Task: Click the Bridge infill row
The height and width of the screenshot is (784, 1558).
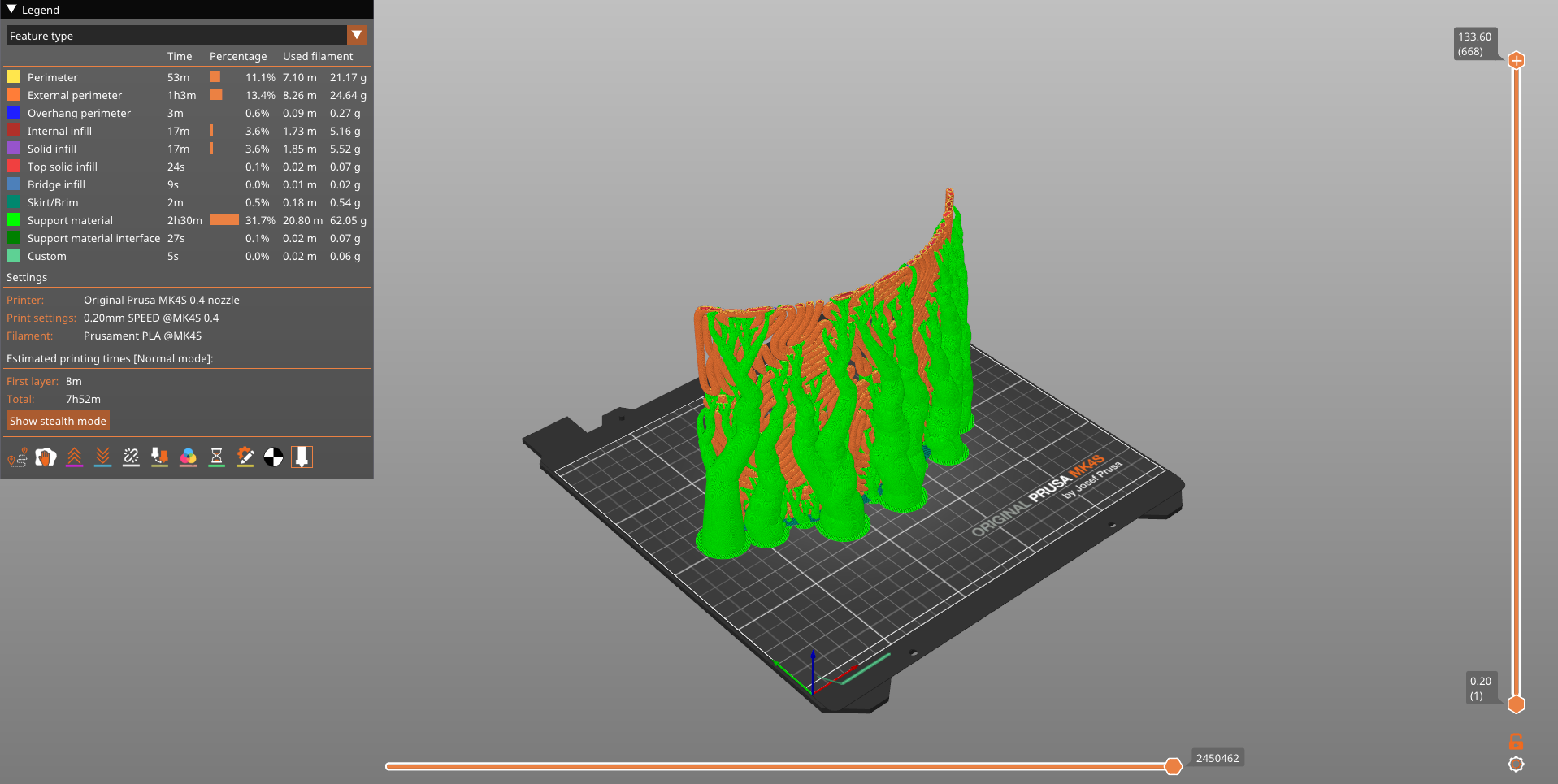Action: tap(187, 184)
